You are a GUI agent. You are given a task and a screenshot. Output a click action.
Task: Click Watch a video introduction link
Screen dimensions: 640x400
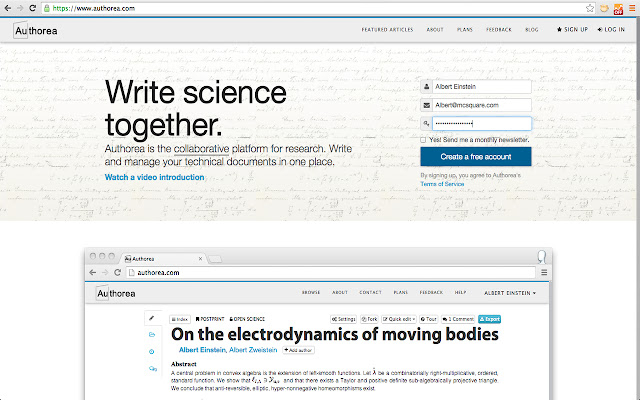coord(154,177)
